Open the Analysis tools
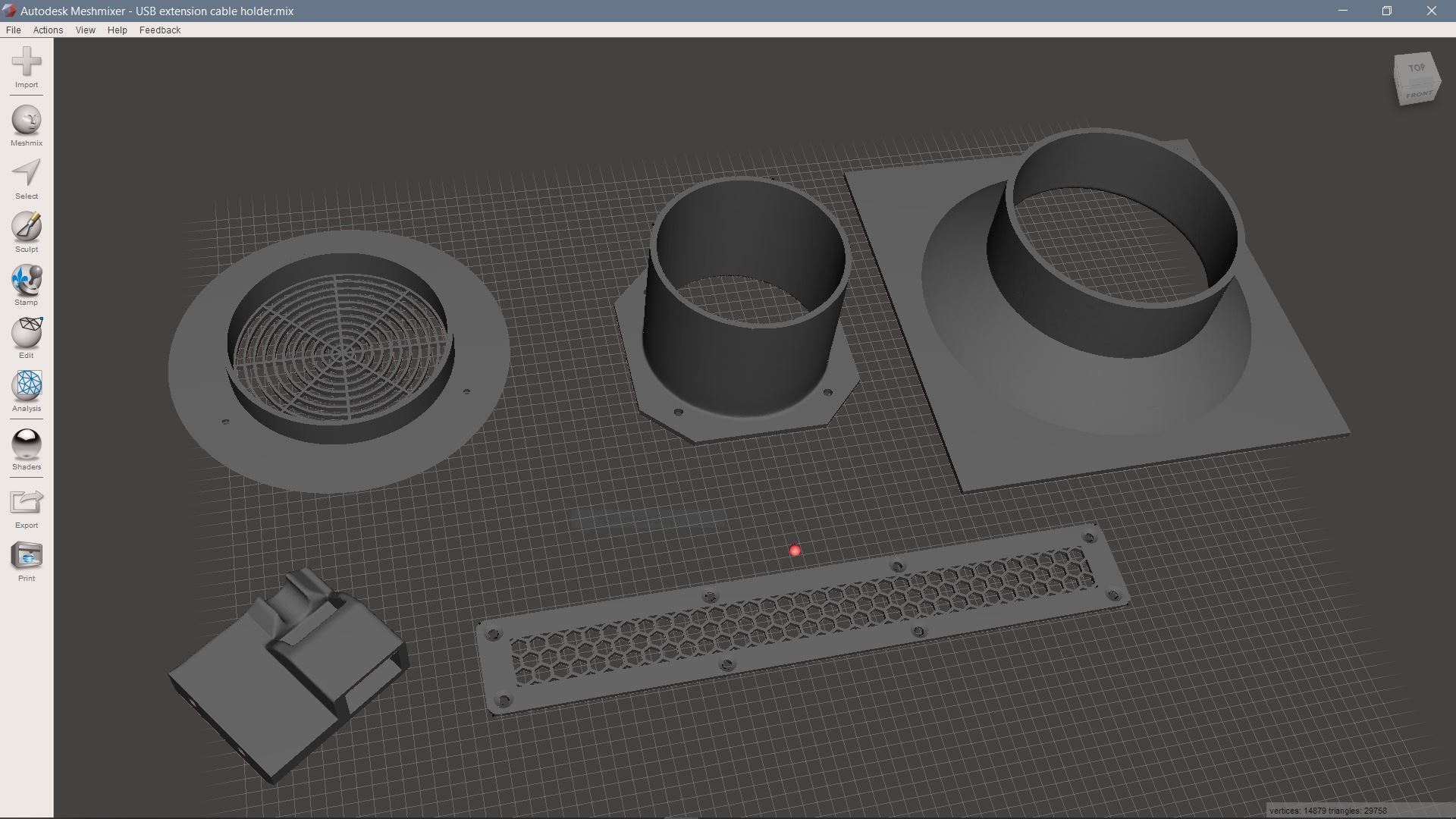The height and width of the screenshot is (819, 1456). [x=27, y=391]
